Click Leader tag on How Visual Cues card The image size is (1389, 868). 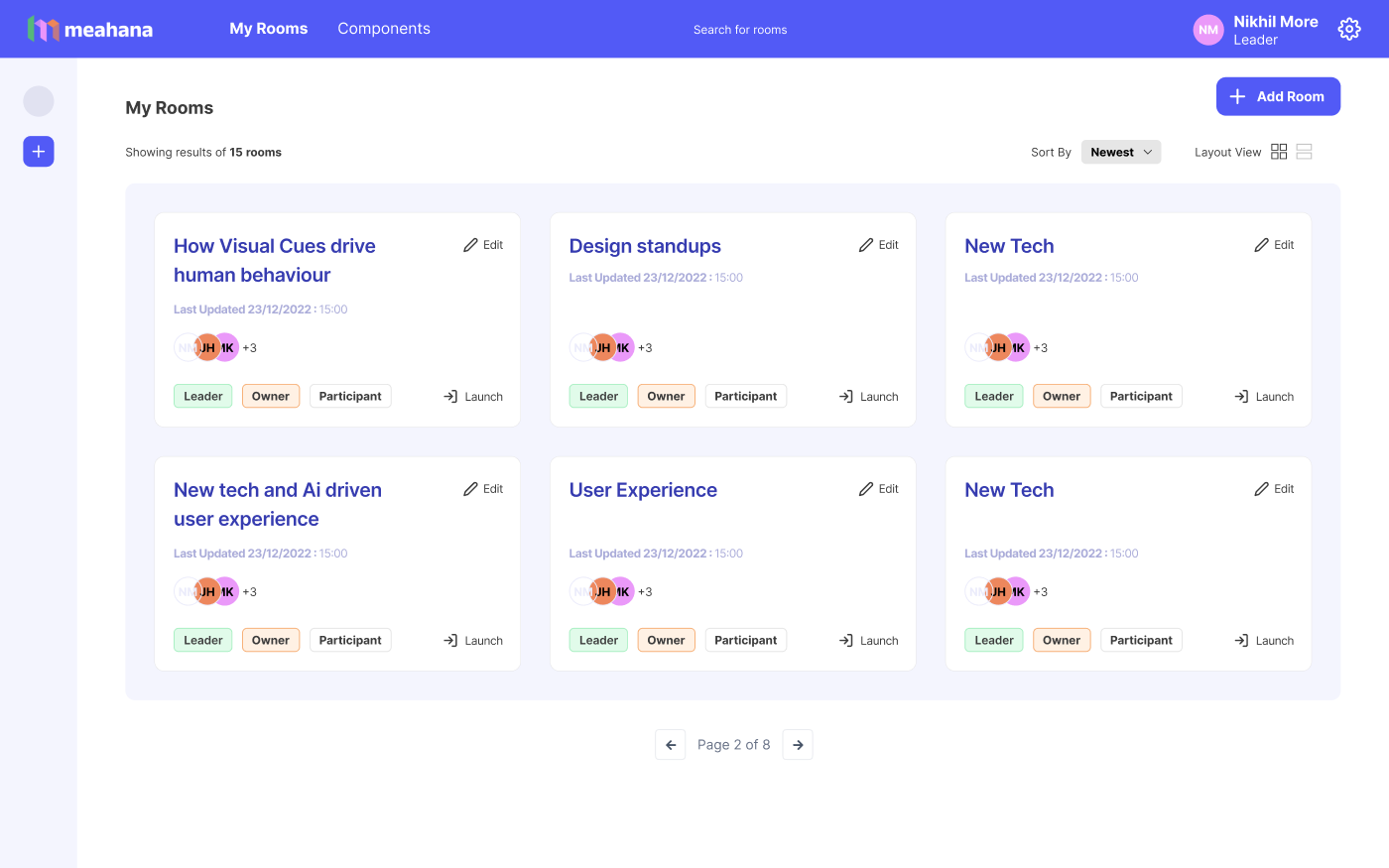[x=203, y=396]
